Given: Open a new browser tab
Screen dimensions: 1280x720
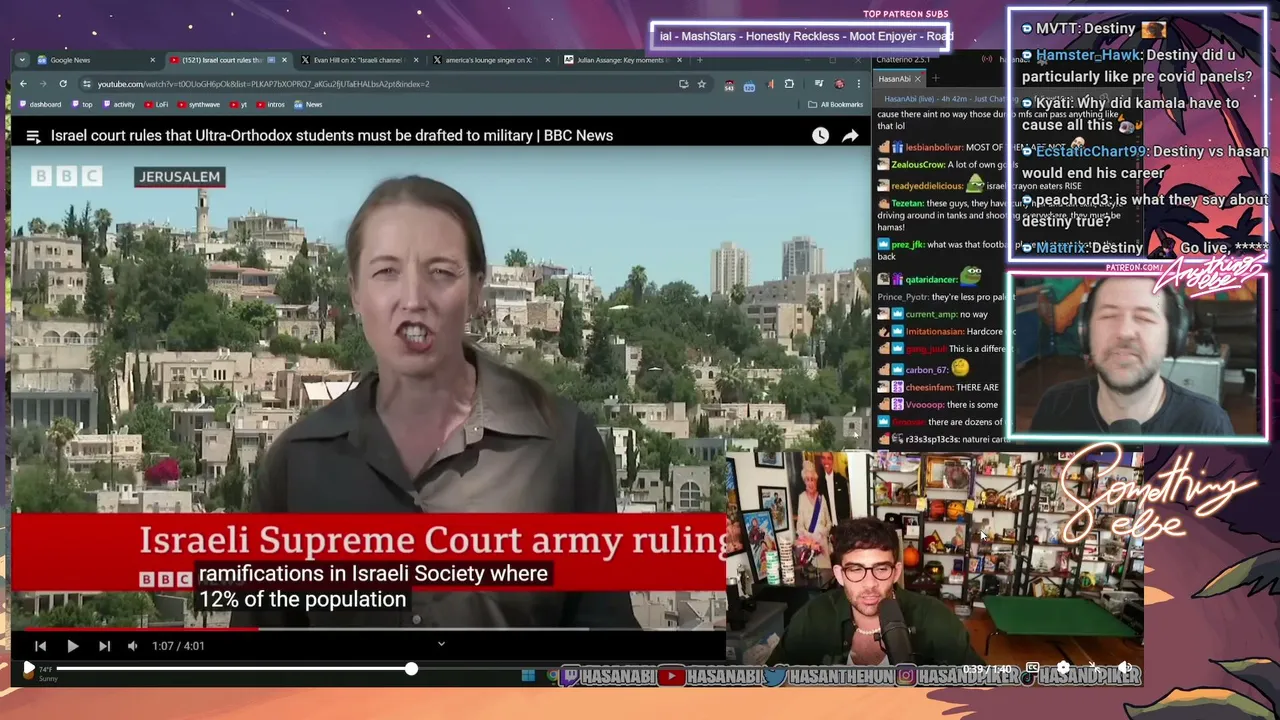Looking at the screenshot, I should [x=699, y=60].
